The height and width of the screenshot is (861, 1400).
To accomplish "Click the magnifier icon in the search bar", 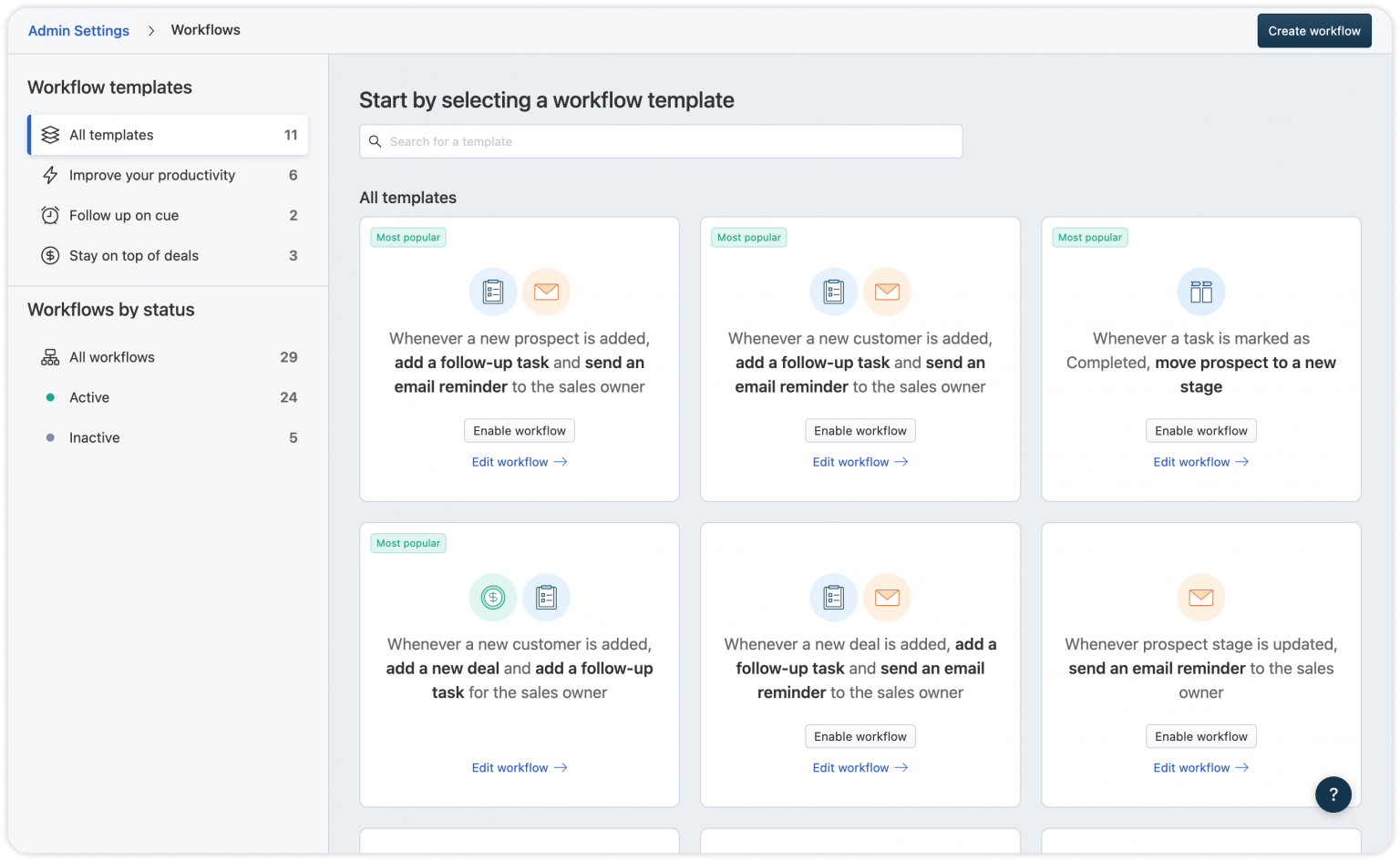I will coord(376,141).
